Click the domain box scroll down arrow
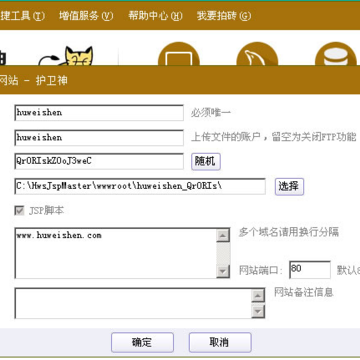This screenshot has width=360, height=360. click(x=223, y=271)
